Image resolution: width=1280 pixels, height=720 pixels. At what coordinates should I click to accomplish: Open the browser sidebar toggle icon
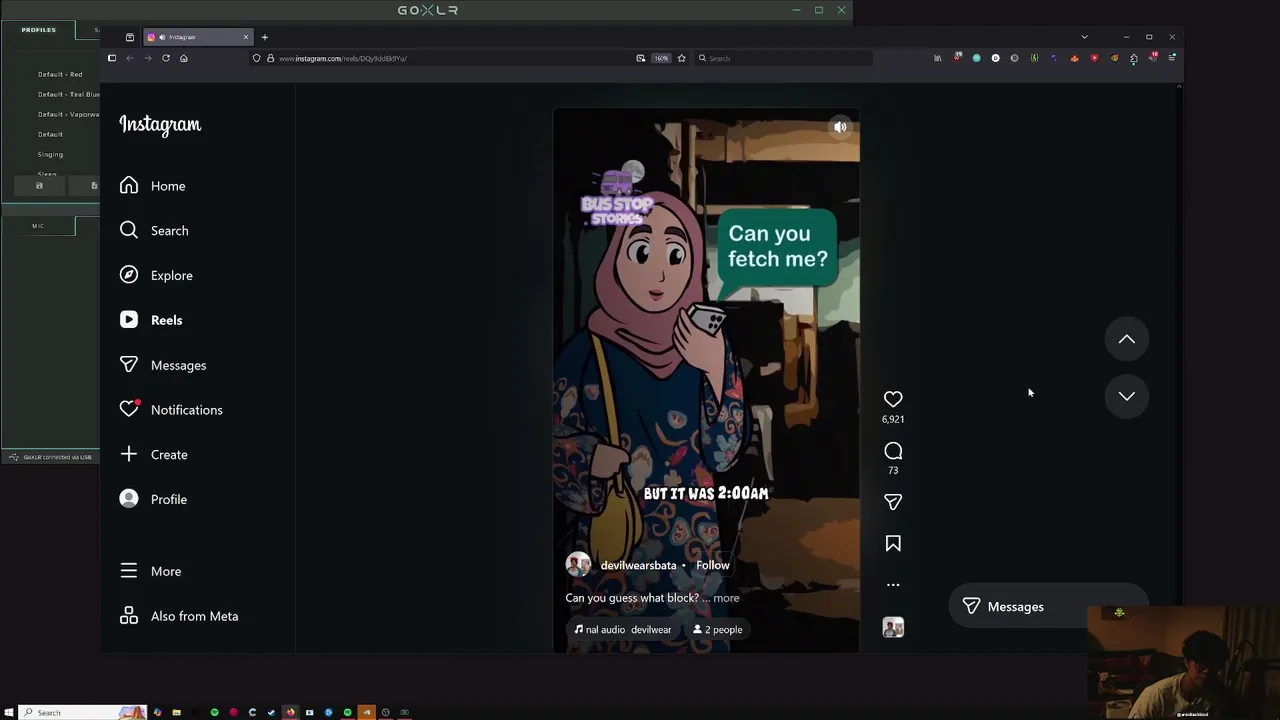[x=112, y=58]
